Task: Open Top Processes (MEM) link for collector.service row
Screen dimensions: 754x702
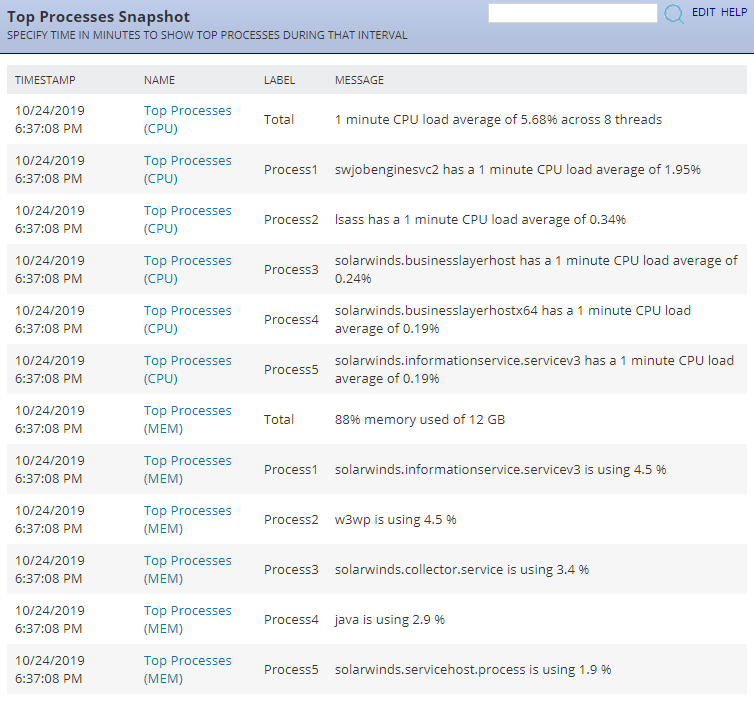Action: click(x=188, y=569)
